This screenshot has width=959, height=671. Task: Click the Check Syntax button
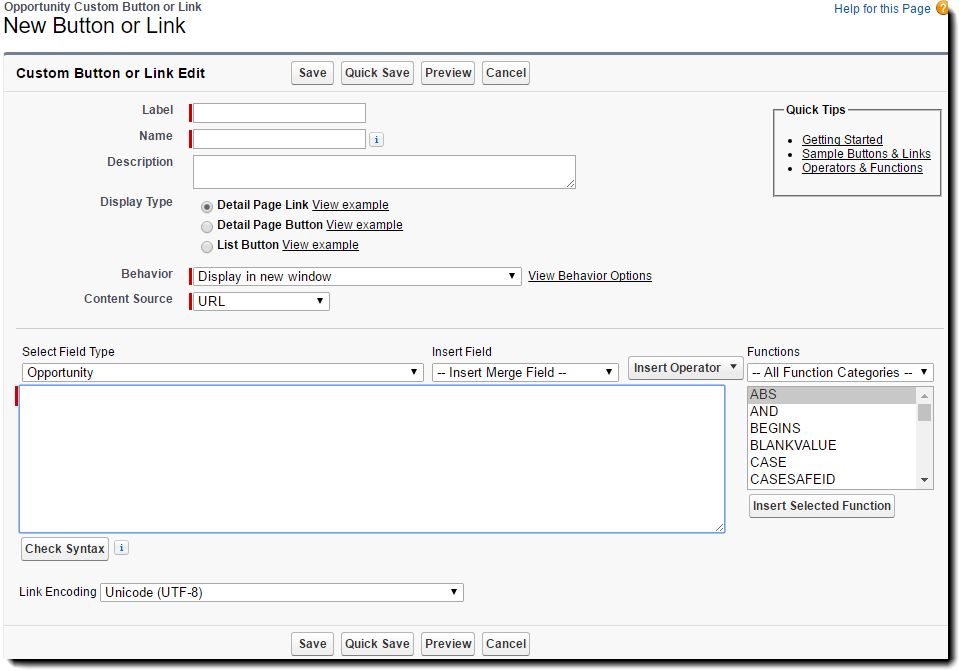coord(65,549)
